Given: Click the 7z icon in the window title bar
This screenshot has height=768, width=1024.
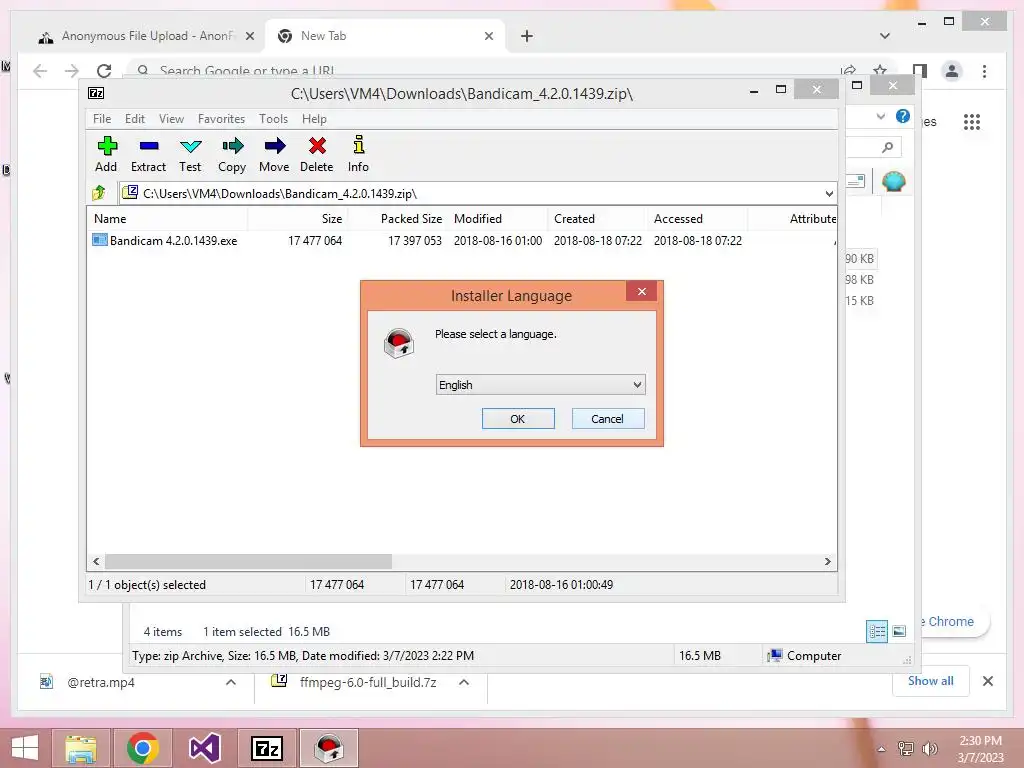Looking at the screenshot, I should [96, 93].
